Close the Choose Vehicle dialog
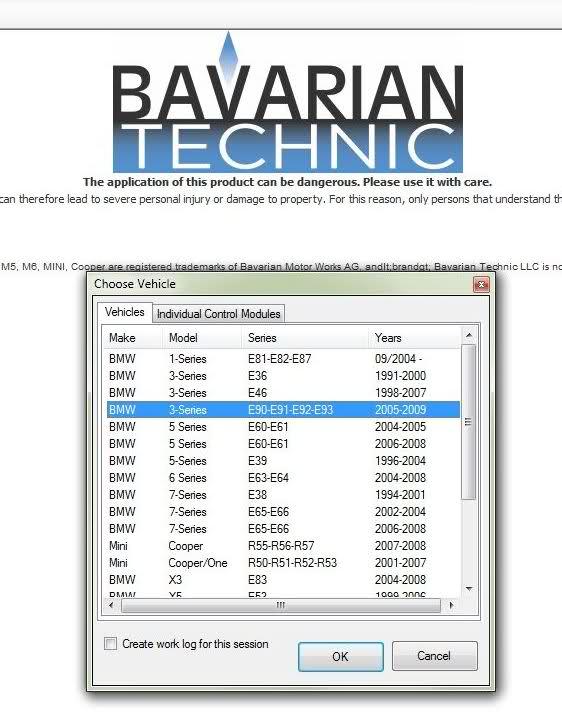The width and height of the screenshot is (562, 719). tap(481, 285)
